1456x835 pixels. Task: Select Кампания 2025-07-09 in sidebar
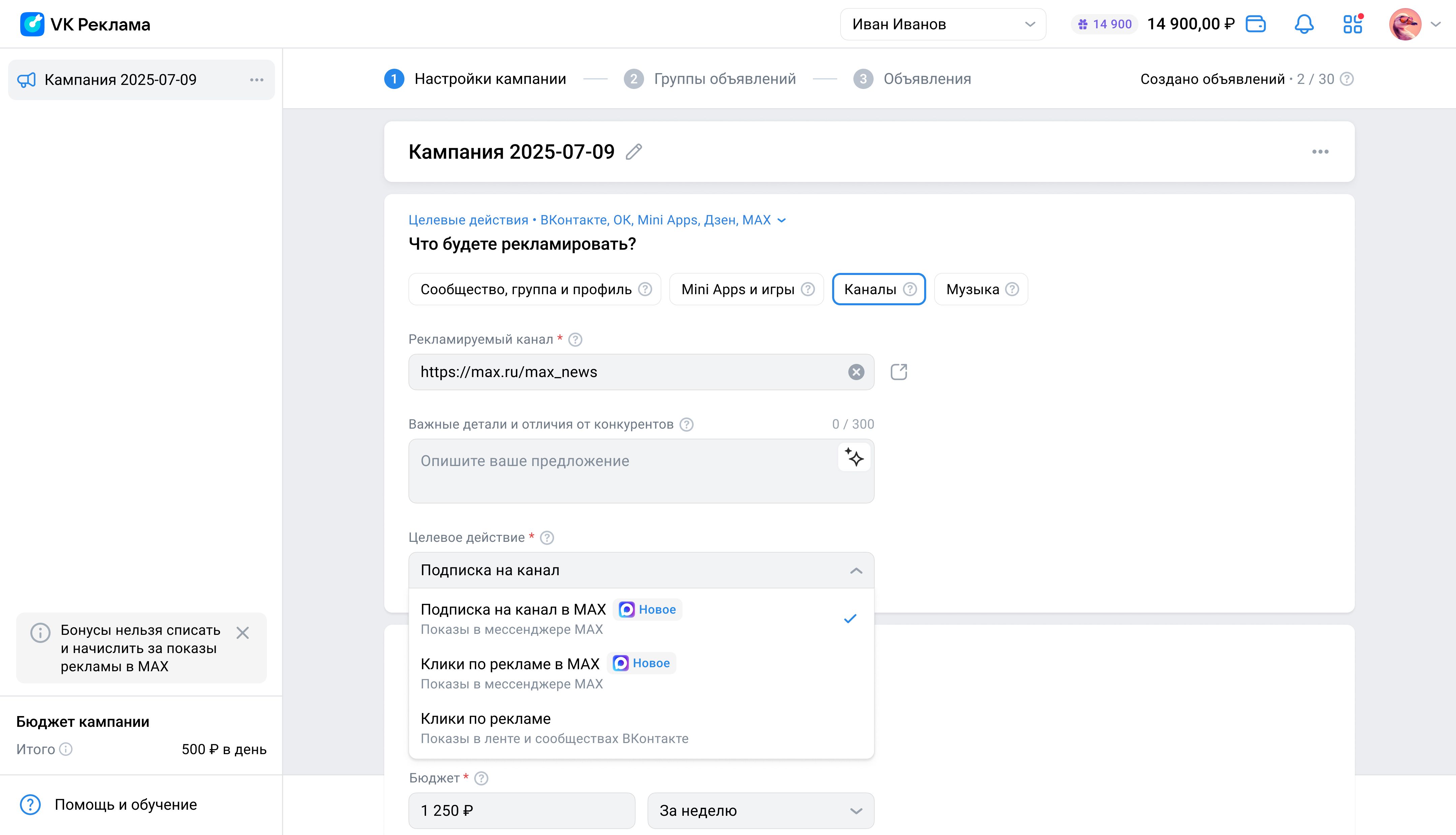[141, 80]
